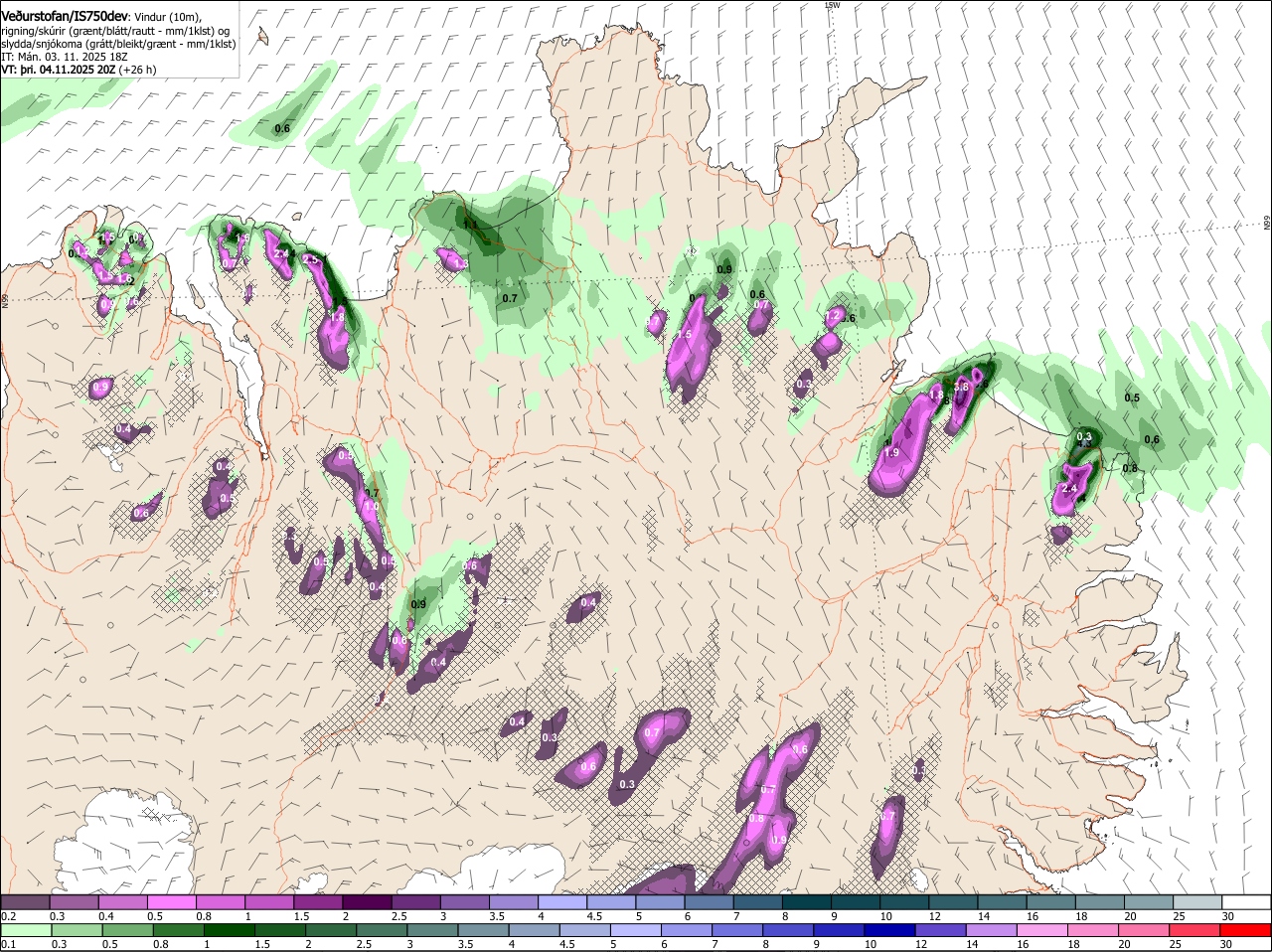Screen dimensions: 1272x952
Task: Click the IT: Mán. 03. 11. 2025 18Z line
Action: (x=65, y=57)
